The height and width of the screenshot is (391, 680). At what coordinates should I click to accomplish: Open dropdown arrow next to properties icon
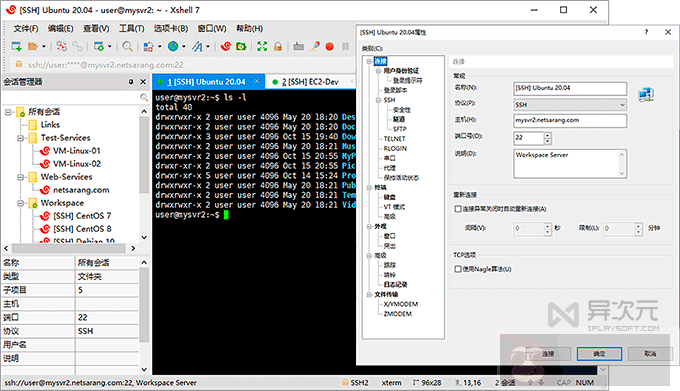[109, 46]
